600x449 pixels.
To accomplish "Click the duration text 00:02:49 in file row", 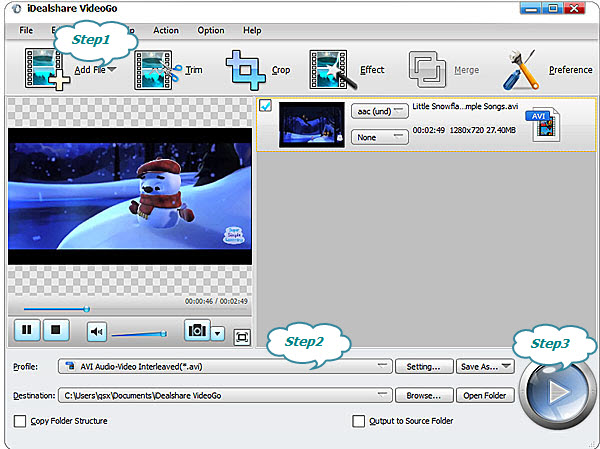I will pos(429,130).
